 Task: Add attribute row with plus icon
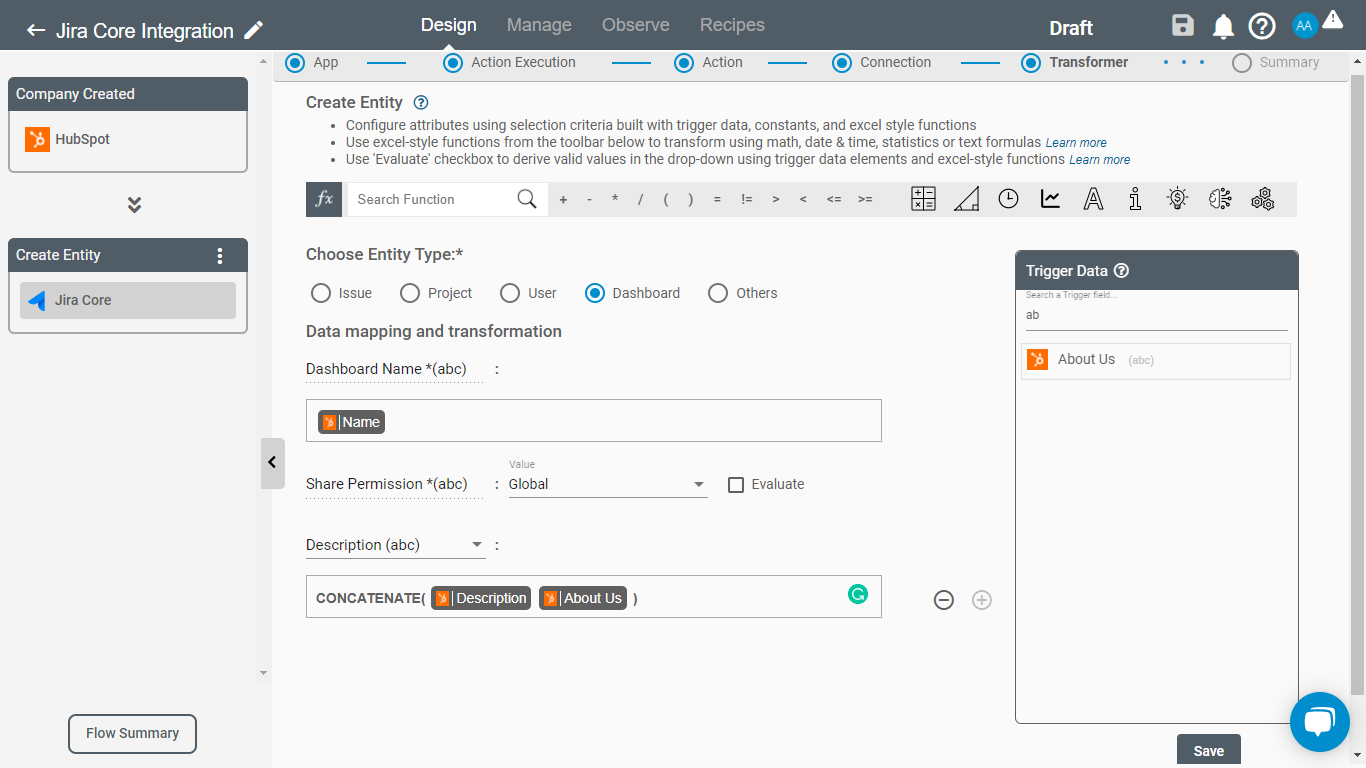[982, 600]
